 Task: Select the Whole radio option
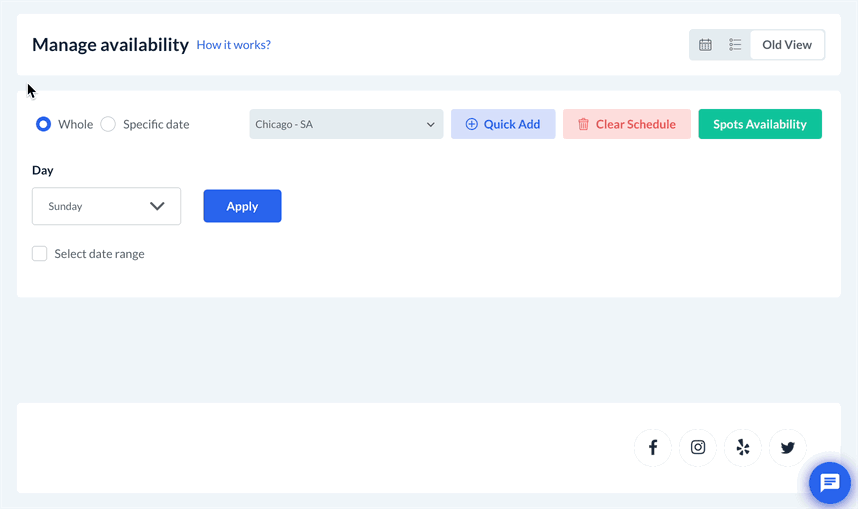click(44, 124)
